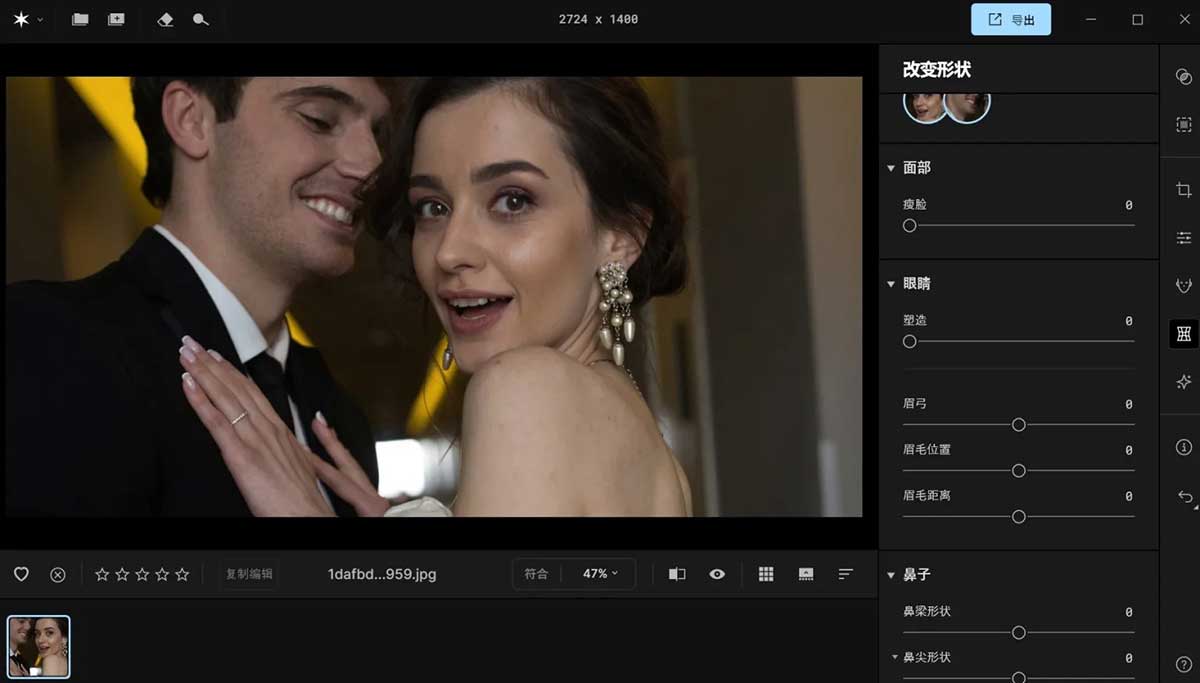Minimize the application window
The height and width of the screenshot is (683, 1200).
(x=1091, y=19)
